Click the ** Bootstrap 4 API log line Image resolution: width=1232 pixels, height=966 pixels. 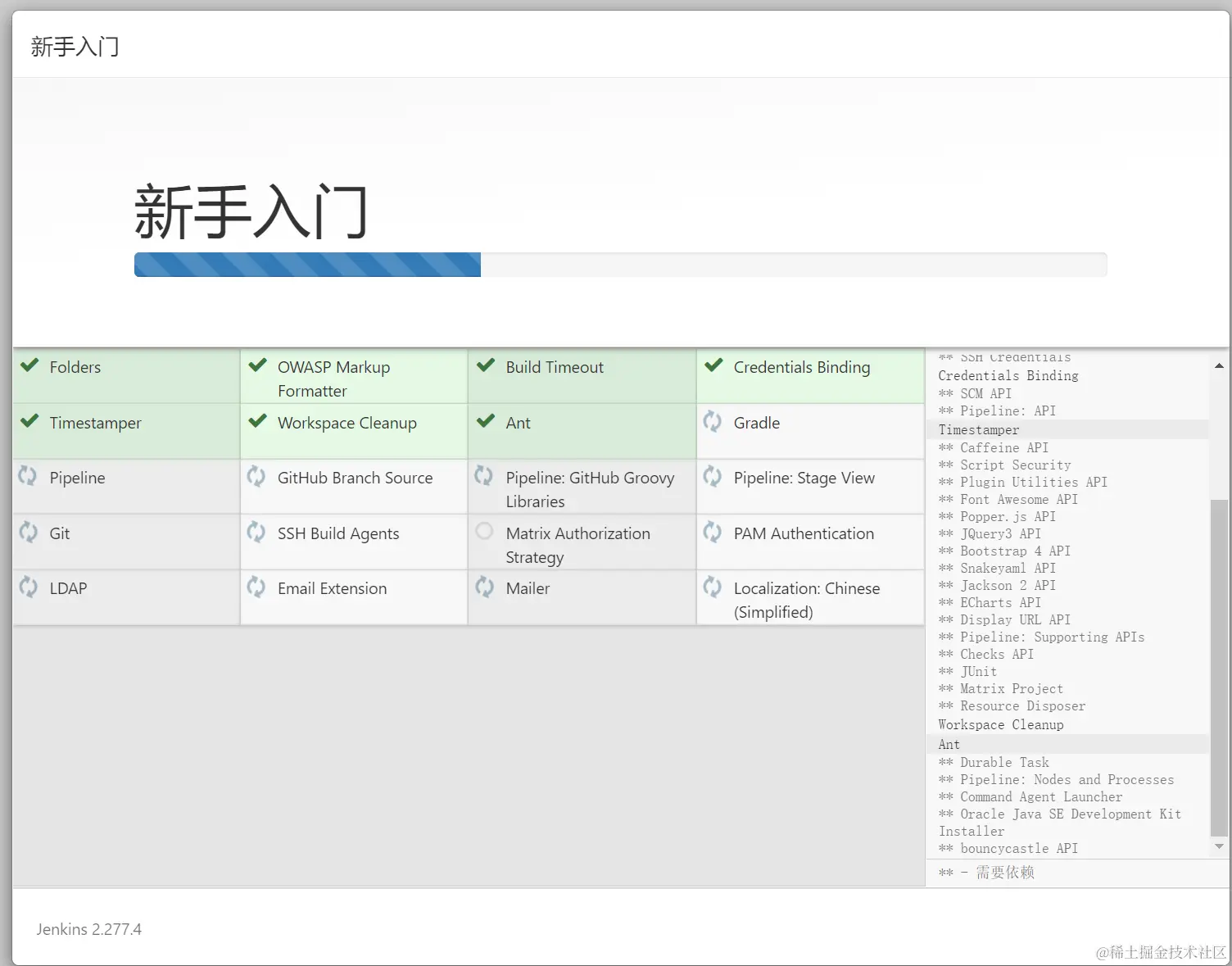1004,551
